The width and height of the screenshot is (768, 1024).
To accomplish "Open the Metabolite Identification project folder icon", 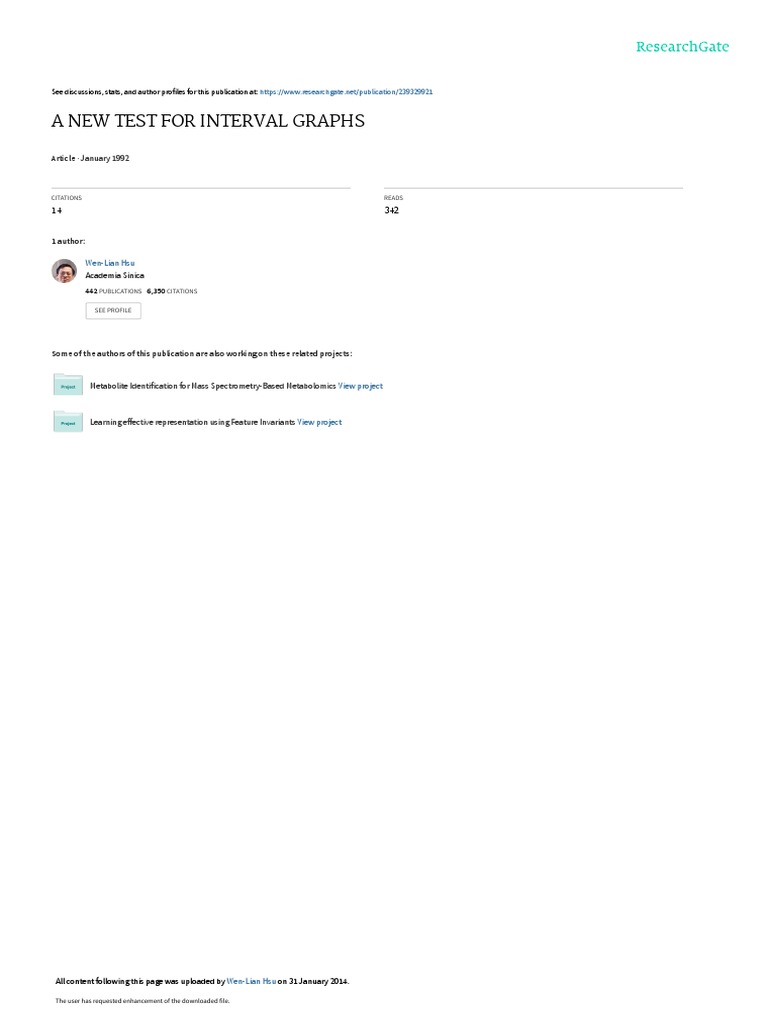I will (68, 385).
